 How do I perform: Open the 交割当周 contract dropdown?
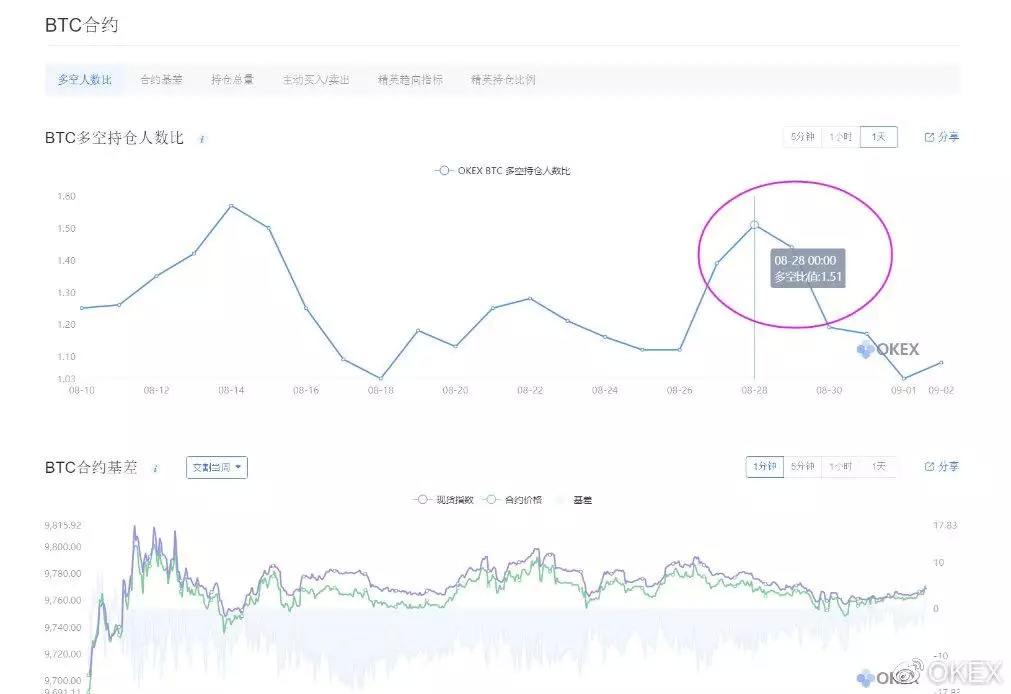216,467
